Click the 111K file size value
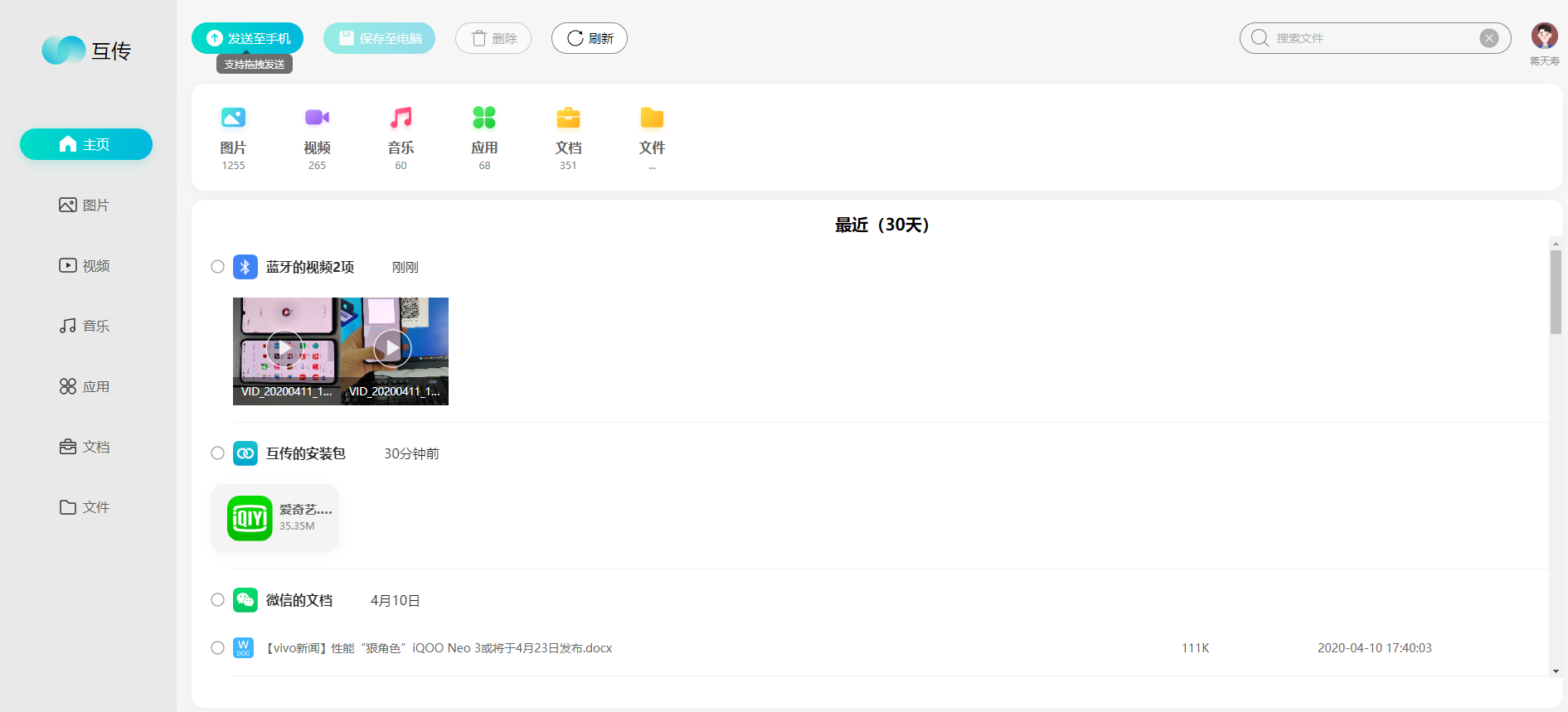The width and height of the screenshot is (1568, 712). [x=1196, y=648]
